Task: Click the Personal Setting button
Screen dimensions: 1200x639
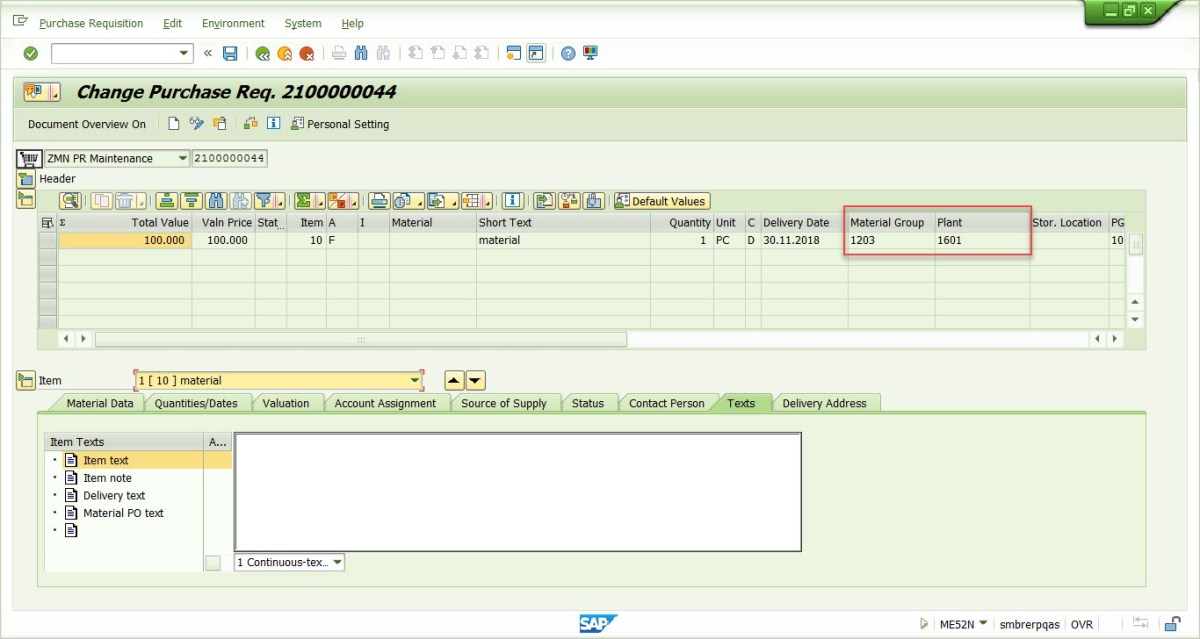Action: click(340, 124)
